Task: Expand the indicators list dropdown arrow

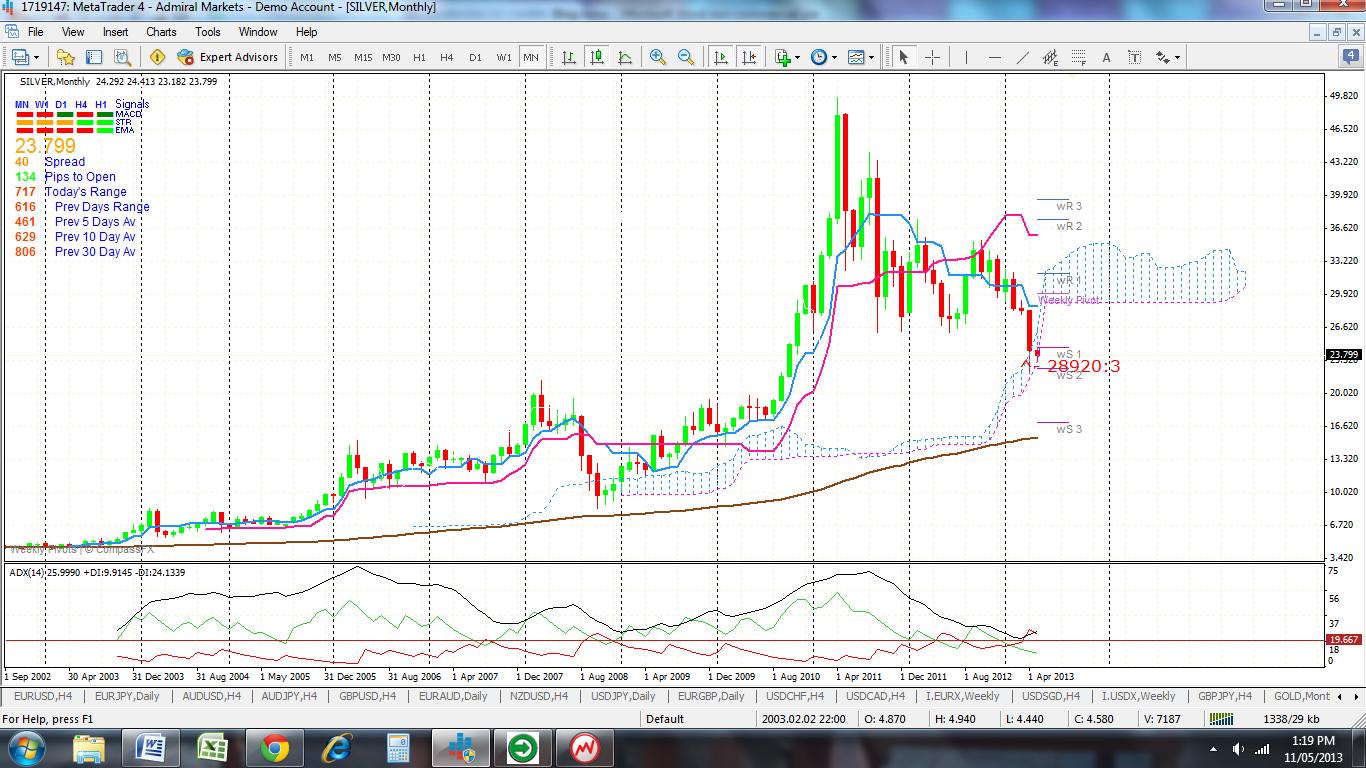Action: point(797,57)
